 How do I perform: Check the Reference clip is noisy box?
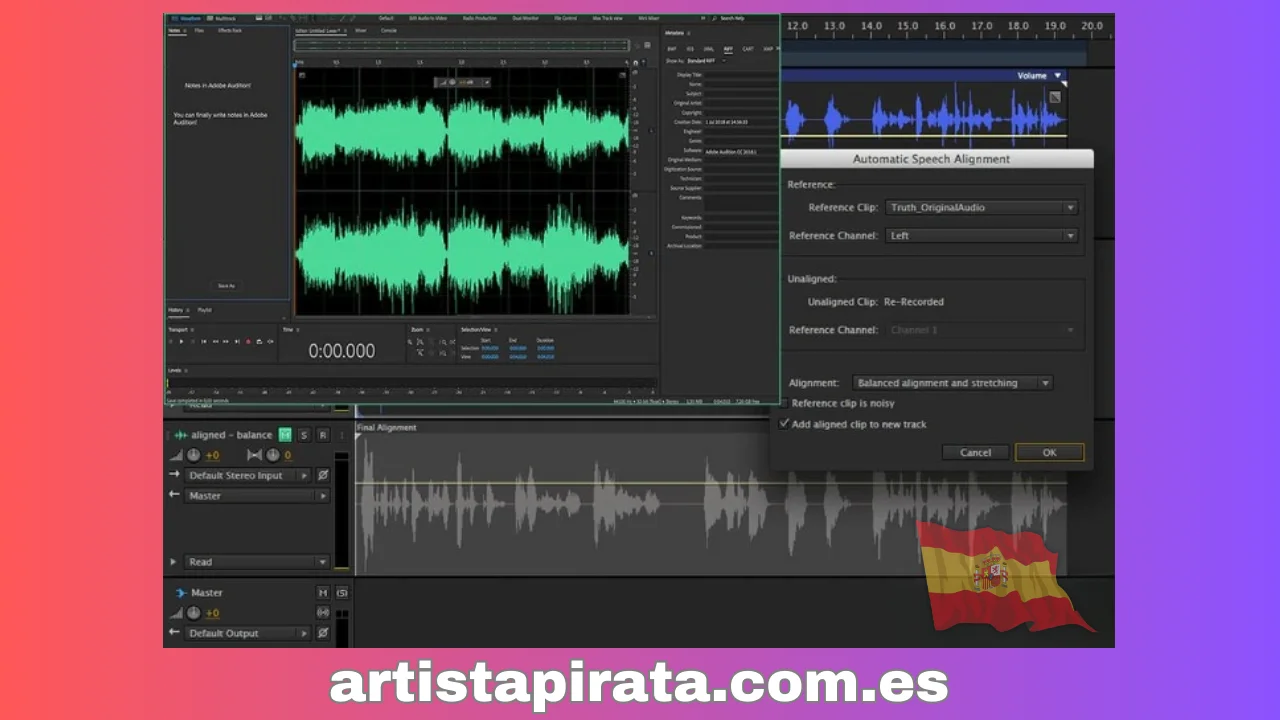click(x=785, y=403)
